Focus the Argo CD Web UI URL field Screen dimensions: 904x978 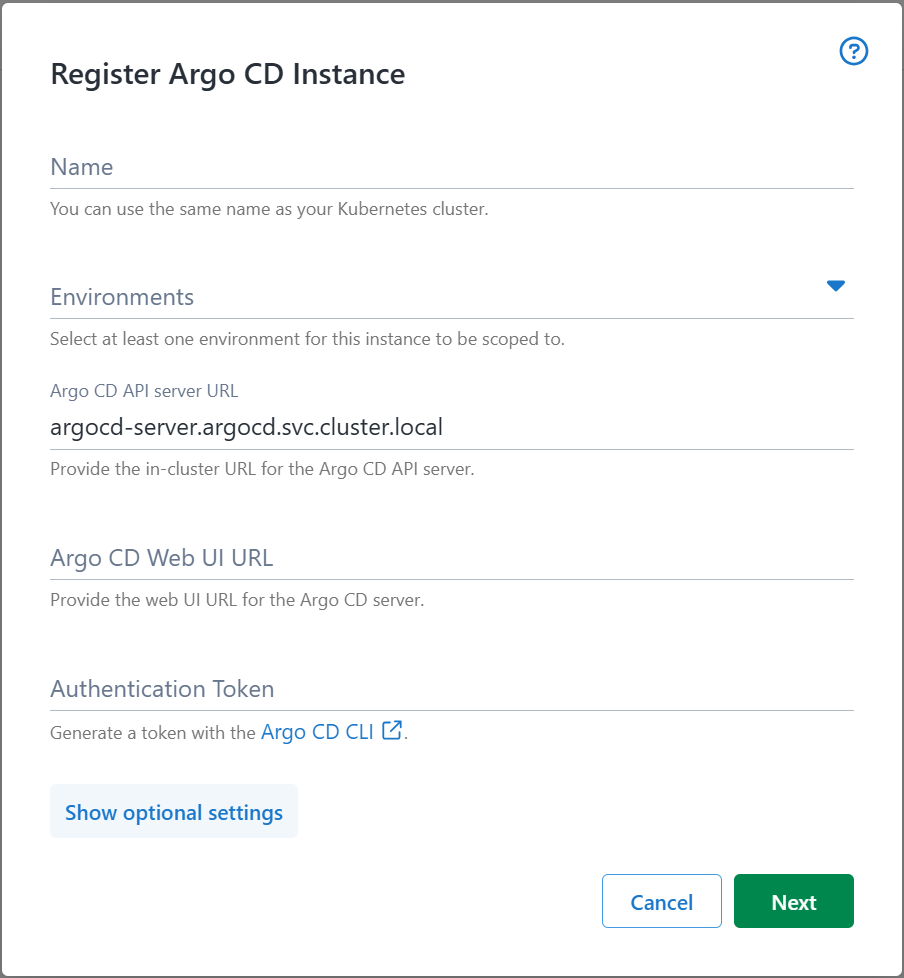click(450, 558)
